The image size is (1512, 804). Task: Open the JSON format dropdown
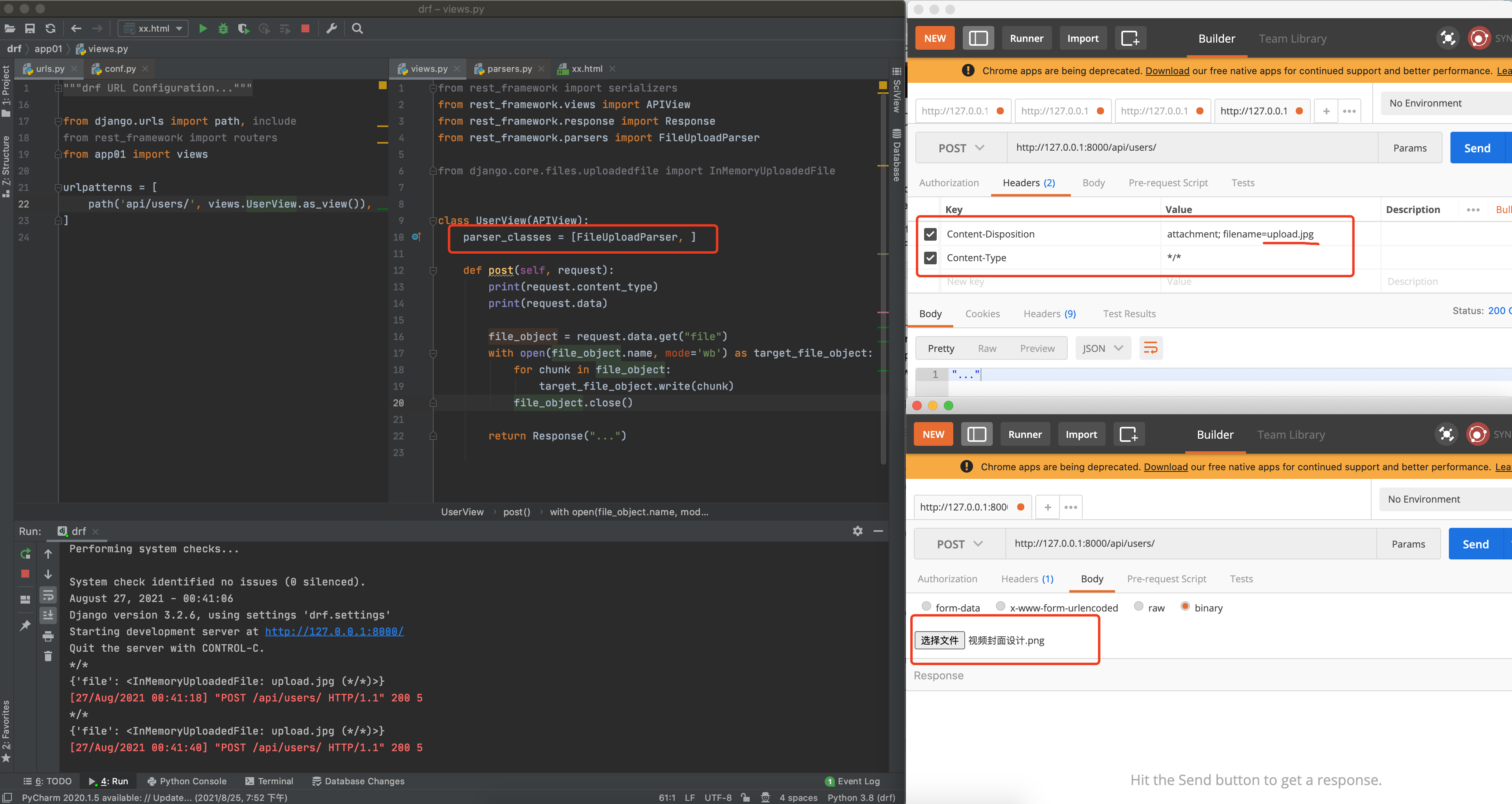[x=1102, y=348]
